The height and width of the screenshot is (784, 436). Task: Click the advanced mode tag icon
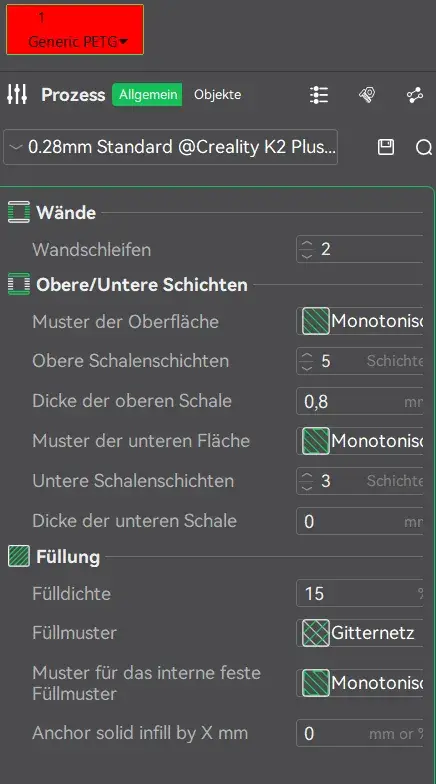pos(367,94)
